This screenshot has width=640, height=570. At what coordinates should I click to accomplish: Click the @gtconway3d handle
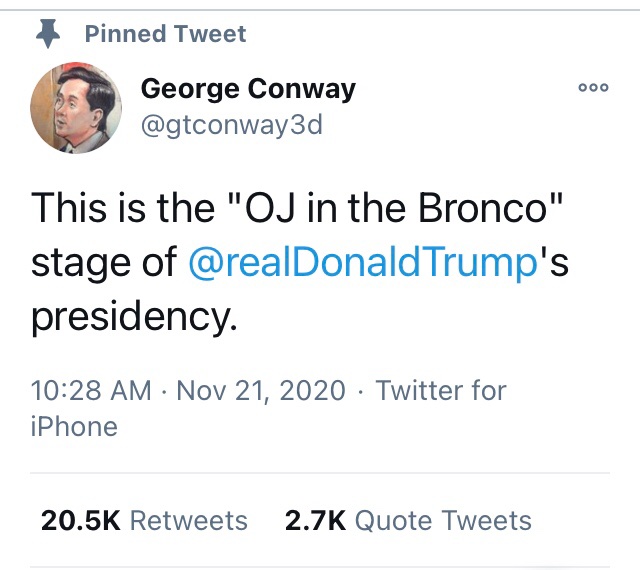[x=232, y=127]
